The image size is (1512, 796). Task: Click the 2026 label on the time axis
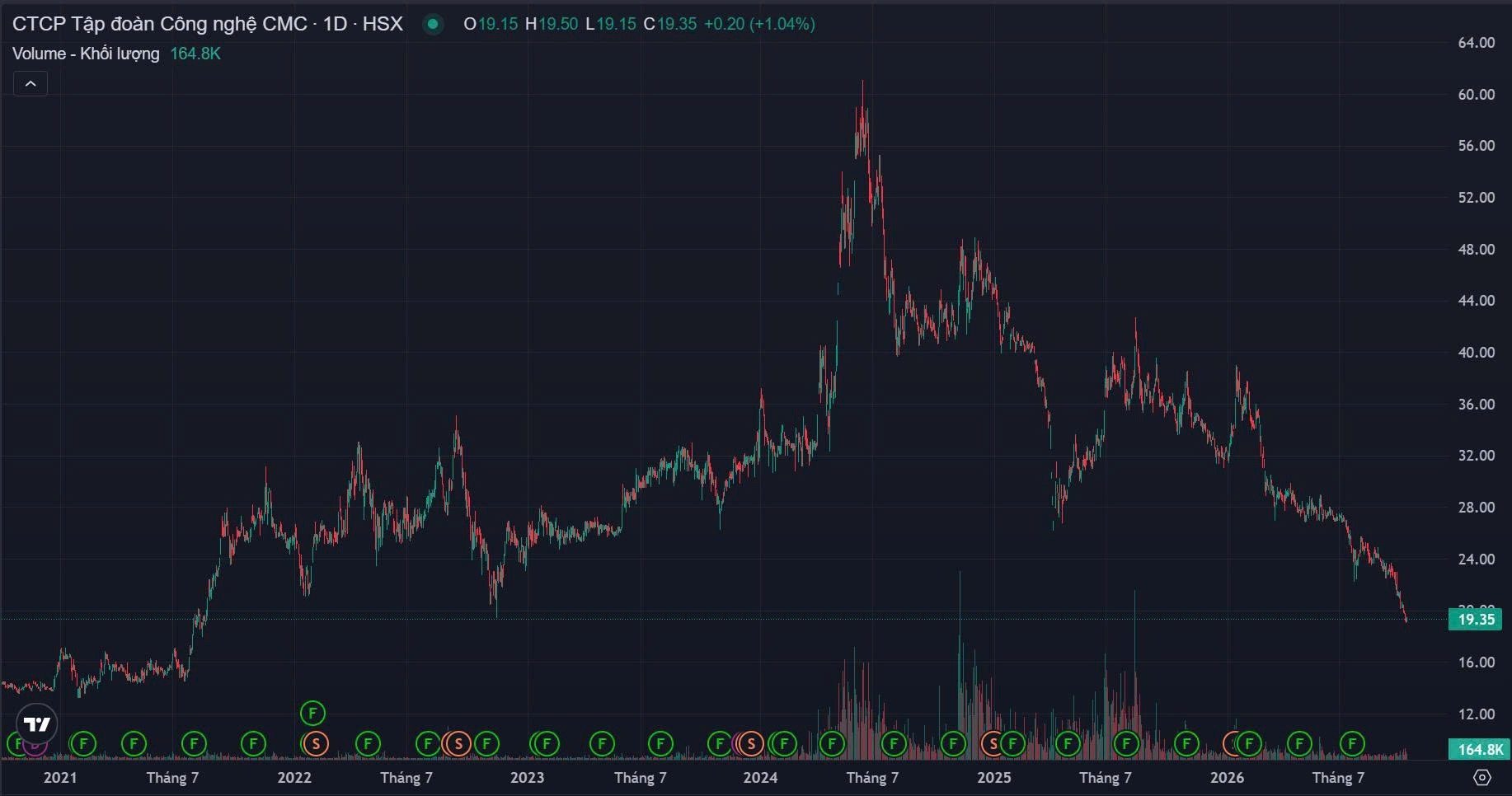click(1228, 778)
